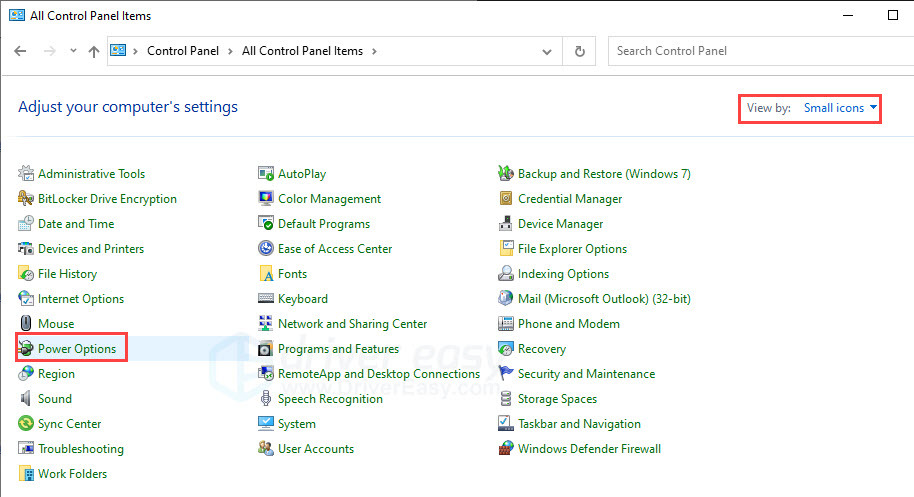
Task: Go up one level with up arrow
Action: tap(94, 51)
